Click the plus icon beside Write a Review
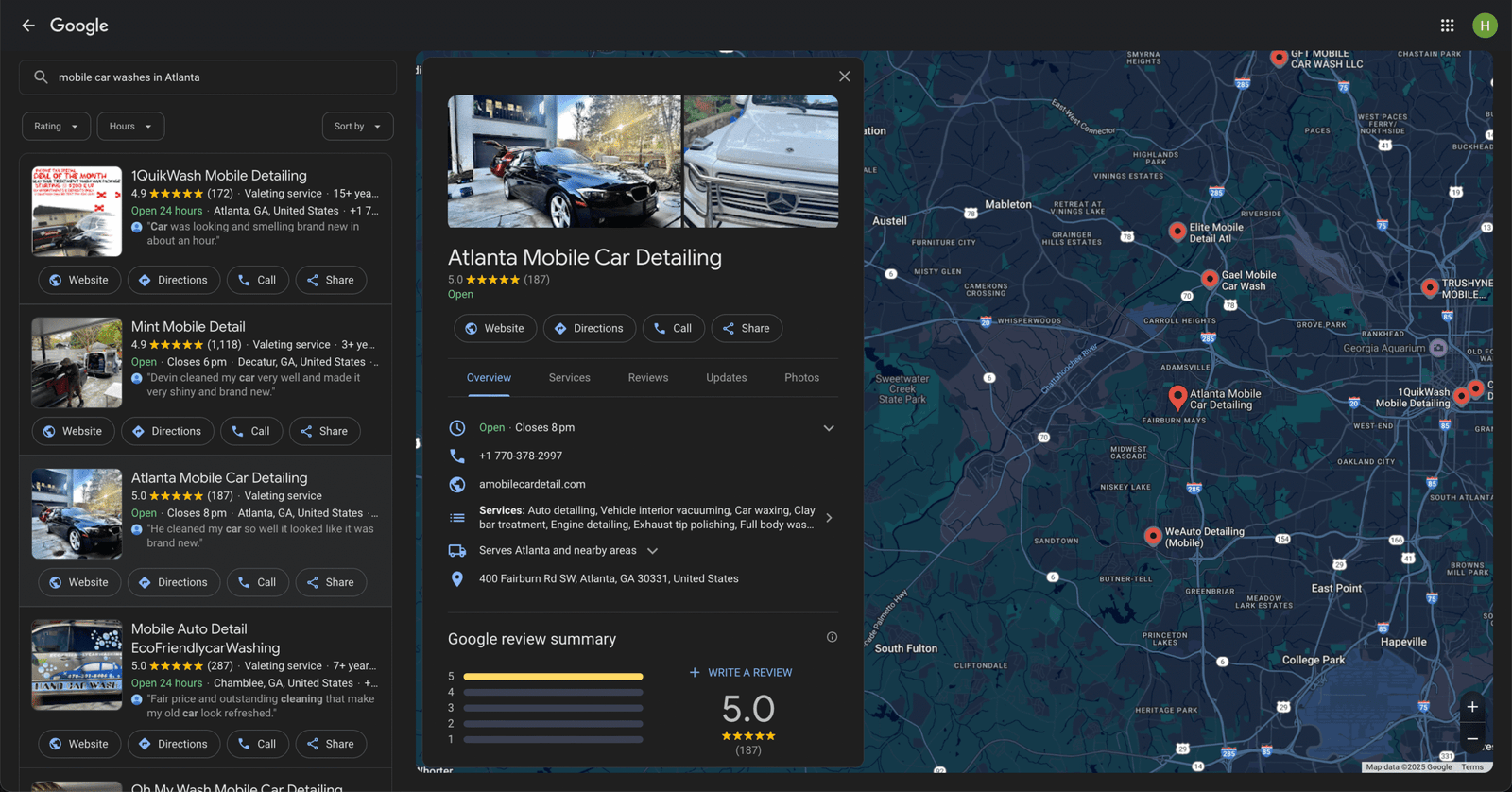This screenshot has height=792, width=1512. click(x=695, y=672)
